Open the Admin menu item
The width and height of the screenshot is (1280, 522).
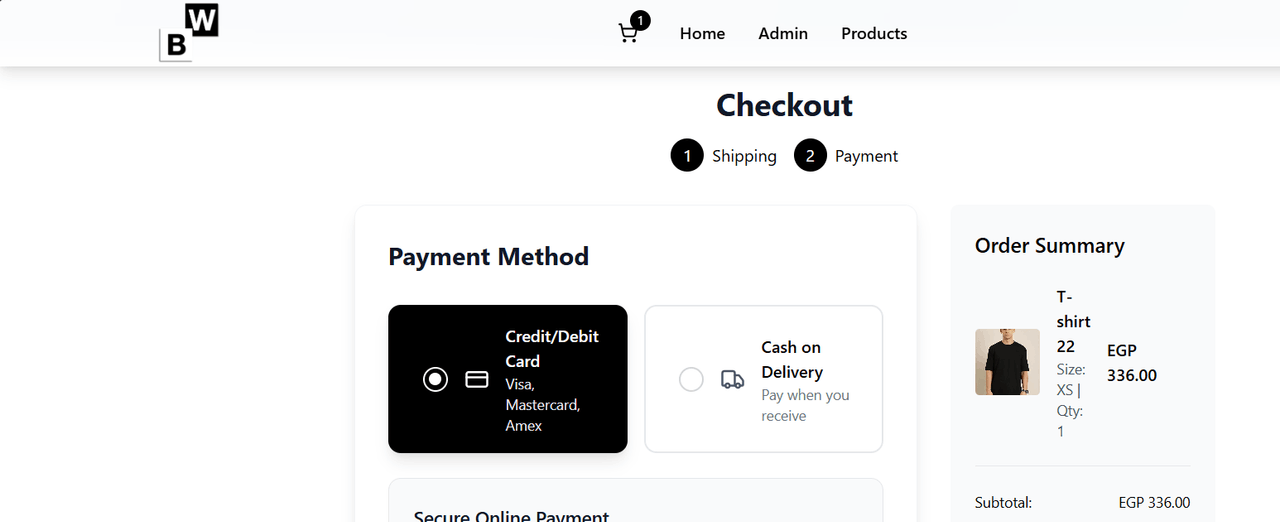pyautogui.click(x=783, y=34)
